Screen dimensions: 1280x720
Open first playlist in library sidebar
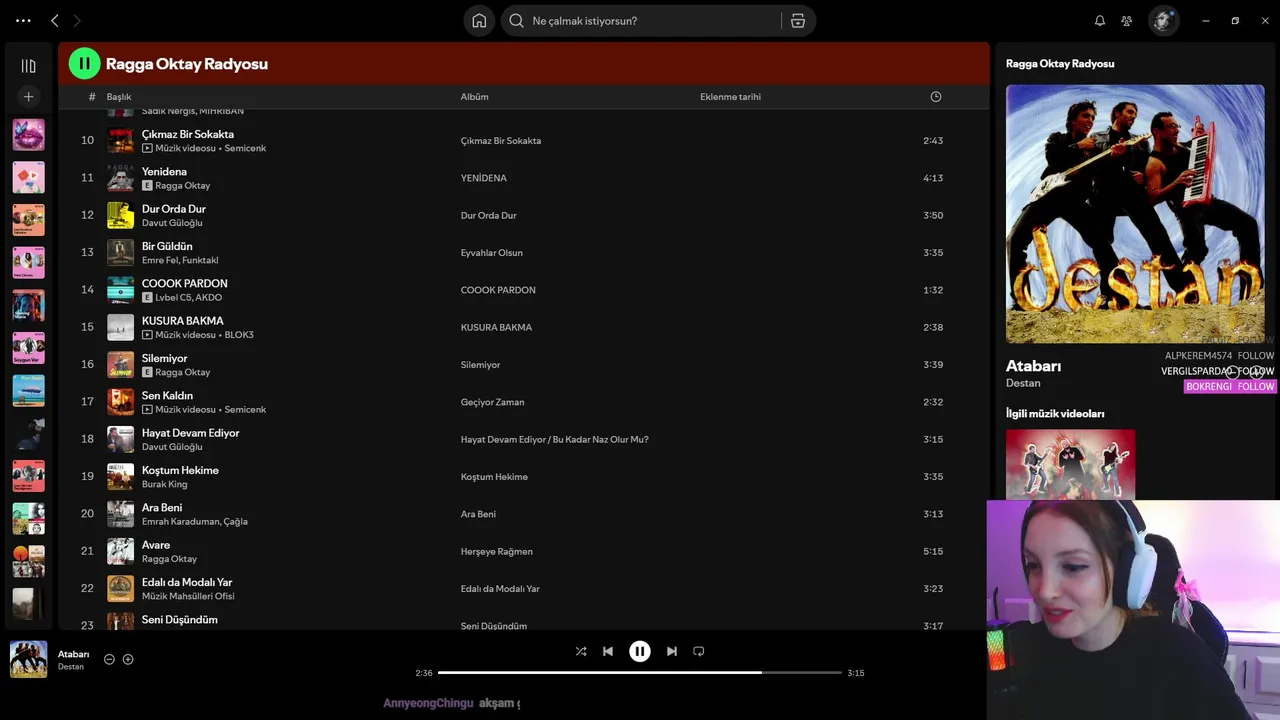pyautogui.click(x=28, y=135)
